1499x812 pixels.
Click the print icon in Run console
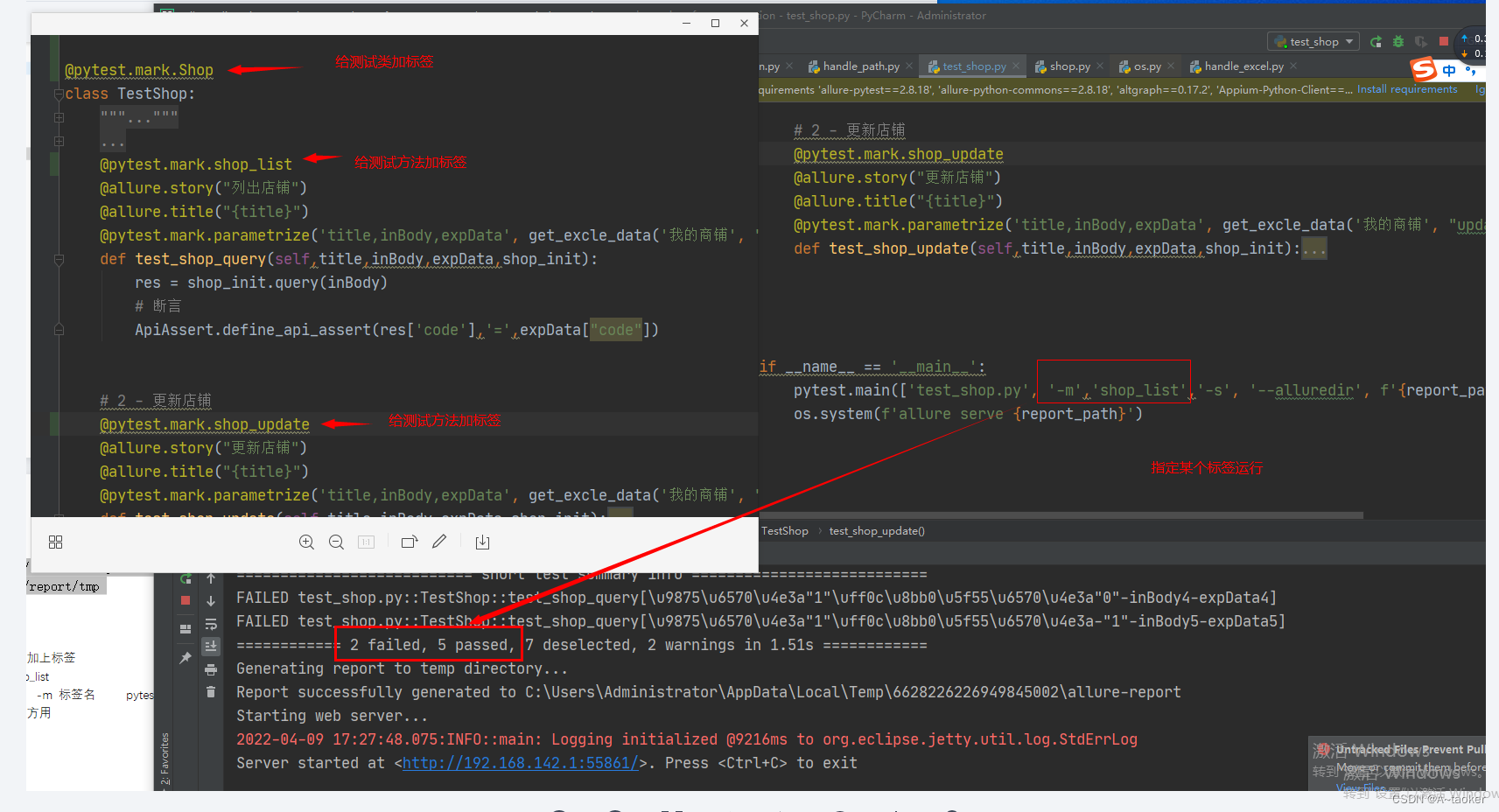pyautogui.click(x=211, y=669)
